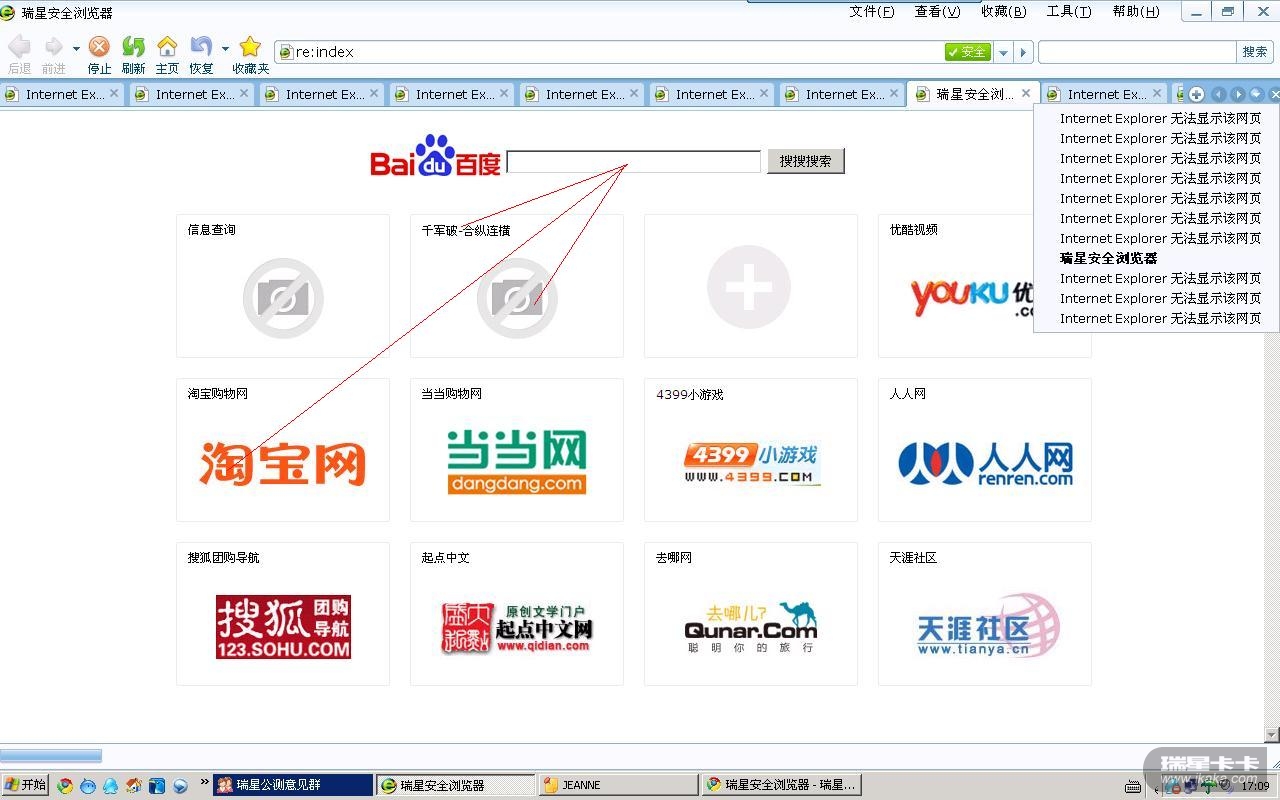Click the empty plus tile to add site
The image size is (1280, 800).
coord(751,286)
